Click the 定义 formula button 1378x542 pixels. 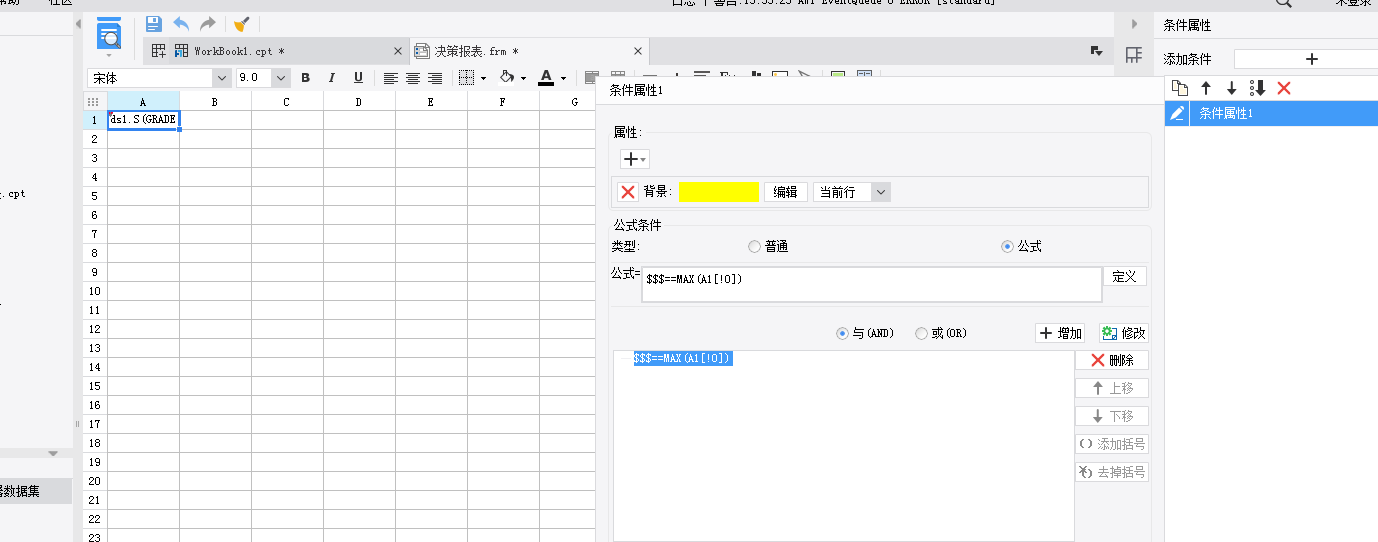[1125, 276]
